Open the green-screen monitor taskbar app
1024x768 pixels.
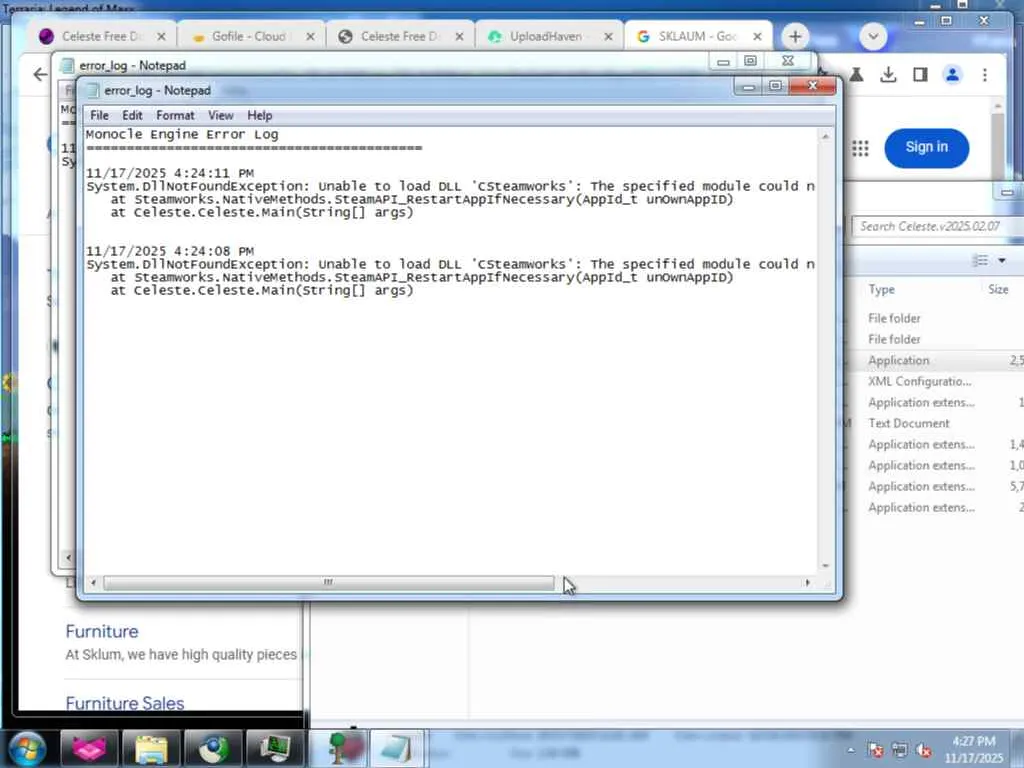(275, 749)
